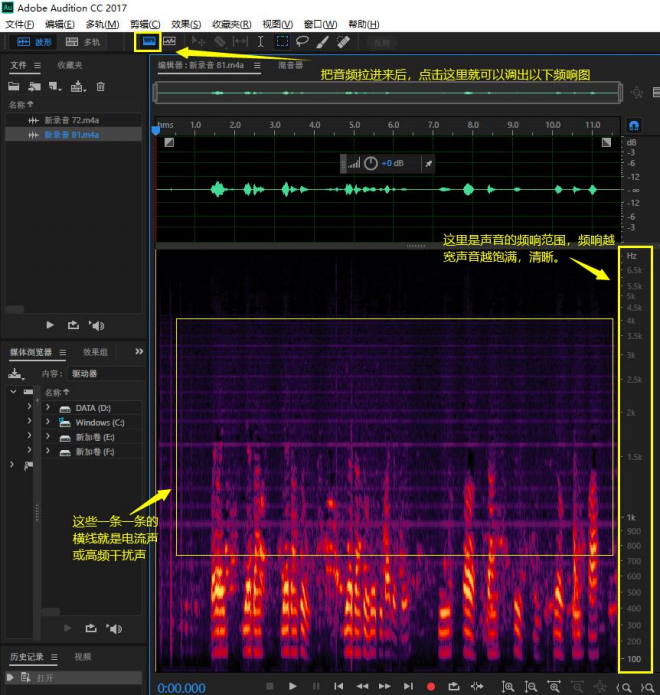This screenshot has height=695, width=660.
Task: Expand the 新加卷 (F:) drive
Action: coord(48,451)
